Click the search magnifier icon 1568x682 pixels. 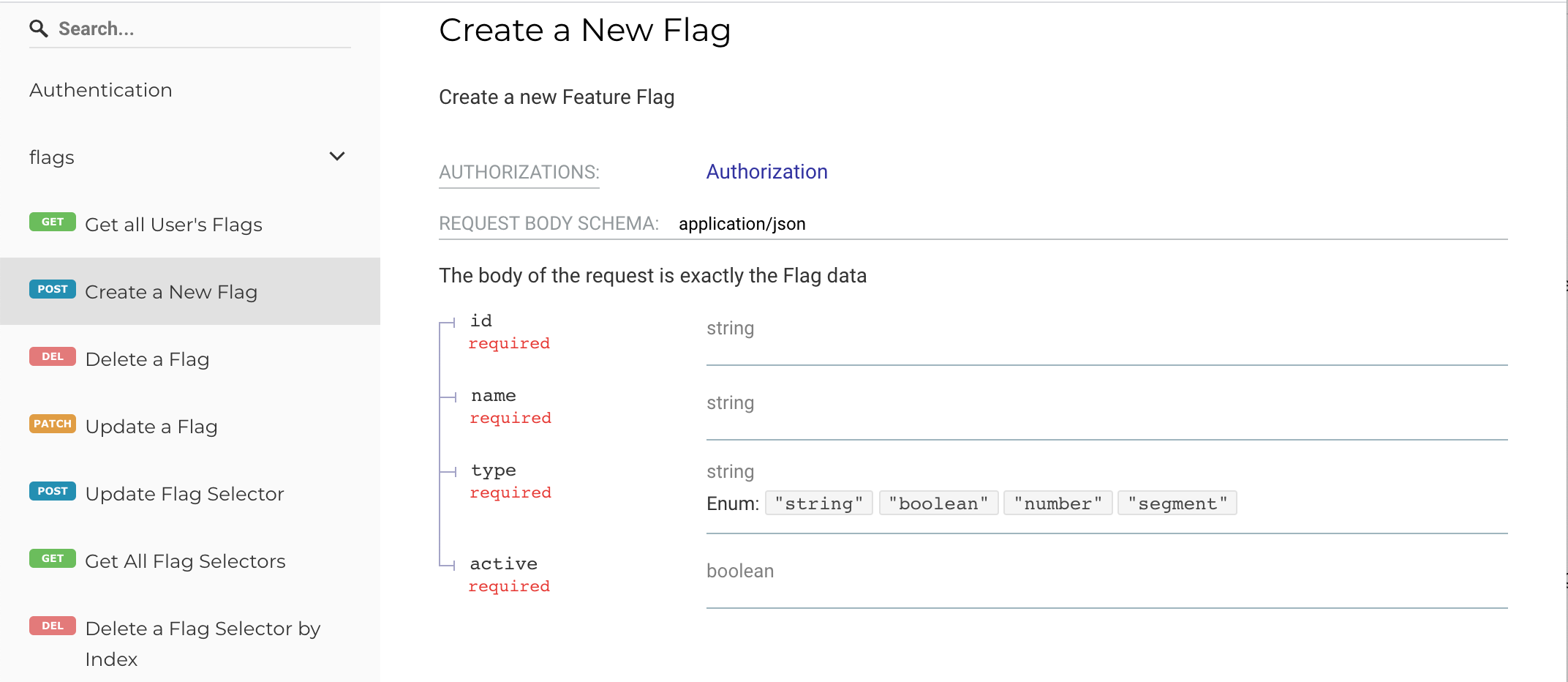pos(39,29)
